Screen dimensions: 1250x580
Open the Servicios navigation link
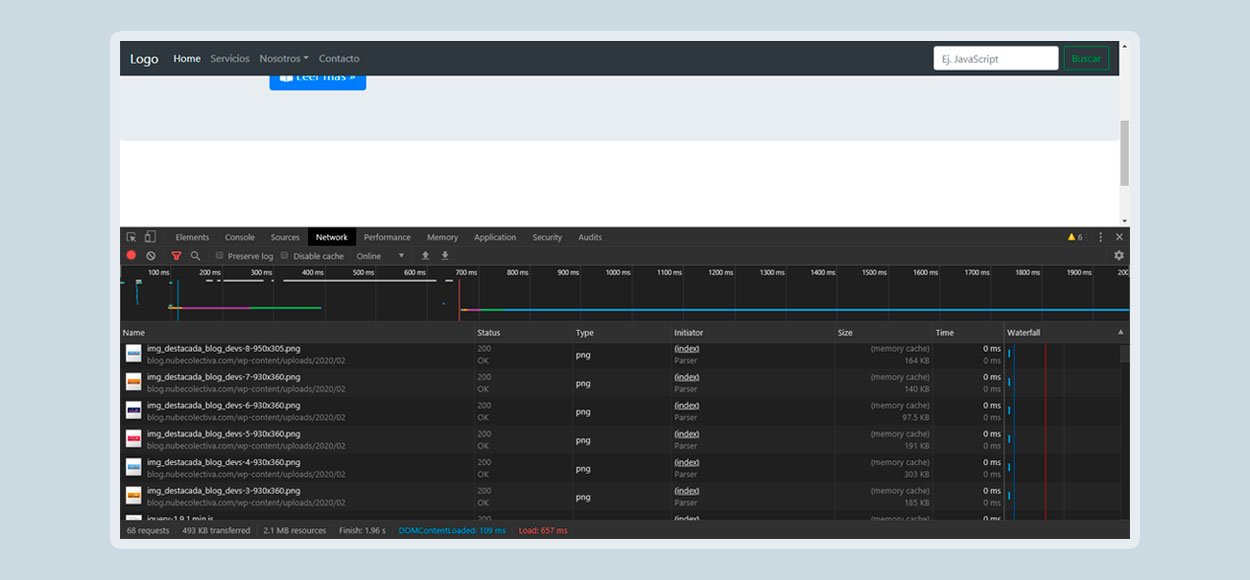230,59
